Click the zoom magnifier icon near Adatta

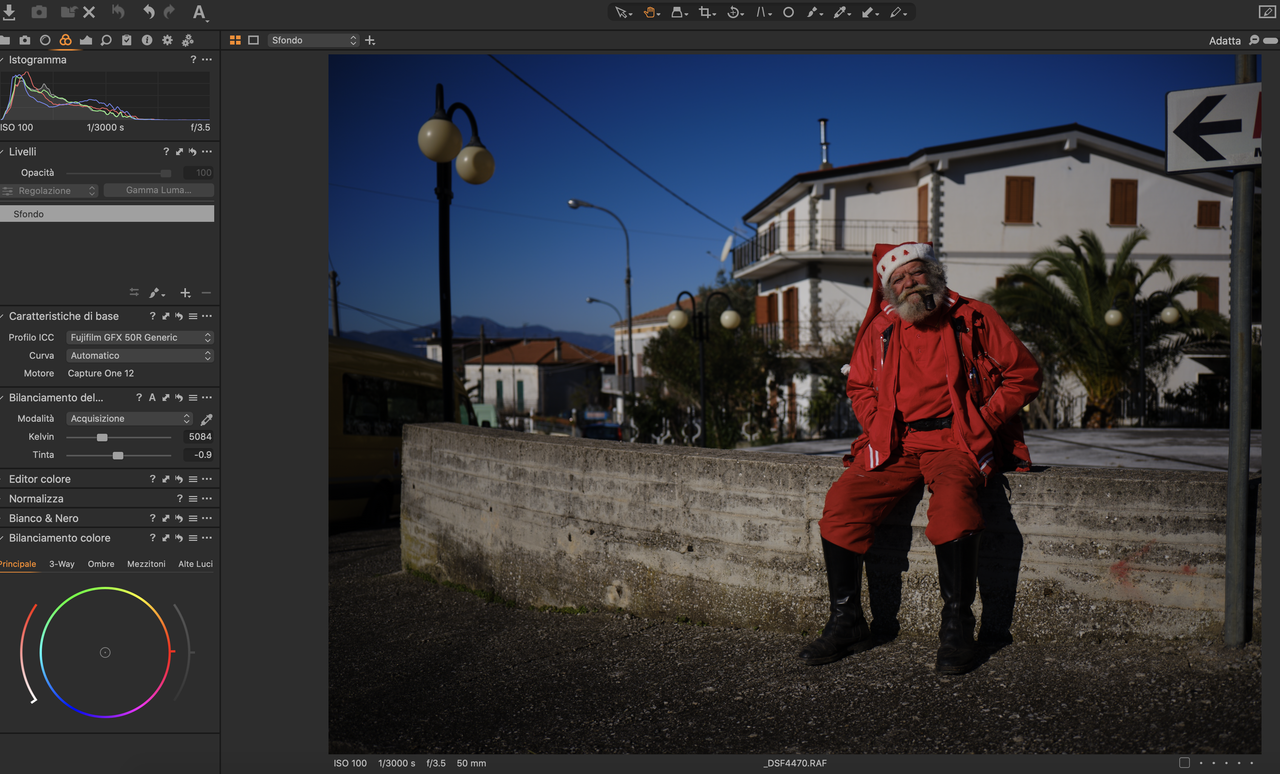coord(1254,40)
